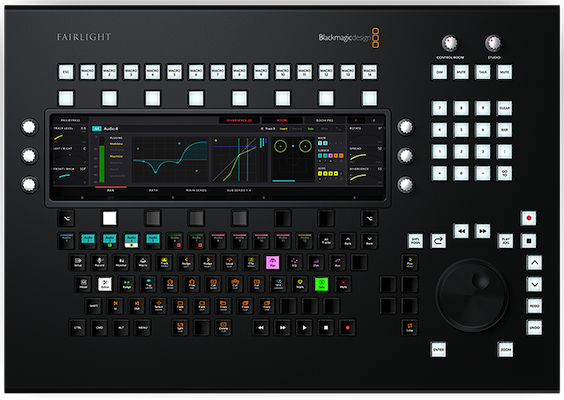Click the Control Room level knob
Image resolution: width=564 pixels, height=400 pixels.
(x=450, y=43)
